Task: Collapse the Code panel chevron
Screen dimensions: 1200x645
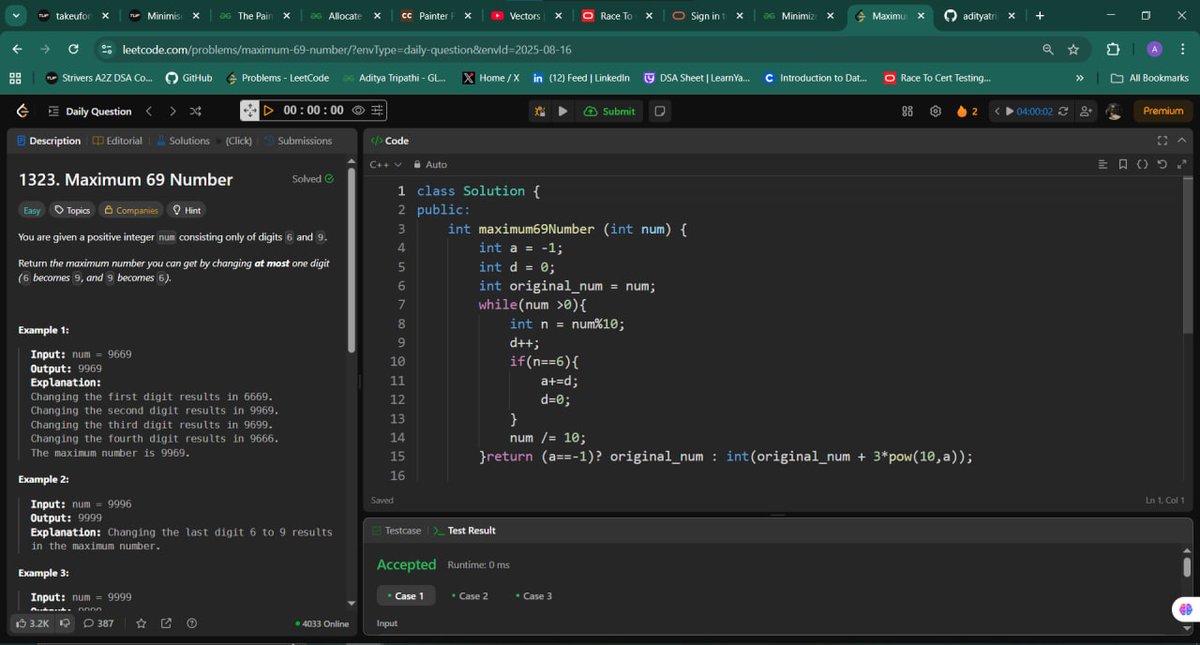Action: (1182, 141)
